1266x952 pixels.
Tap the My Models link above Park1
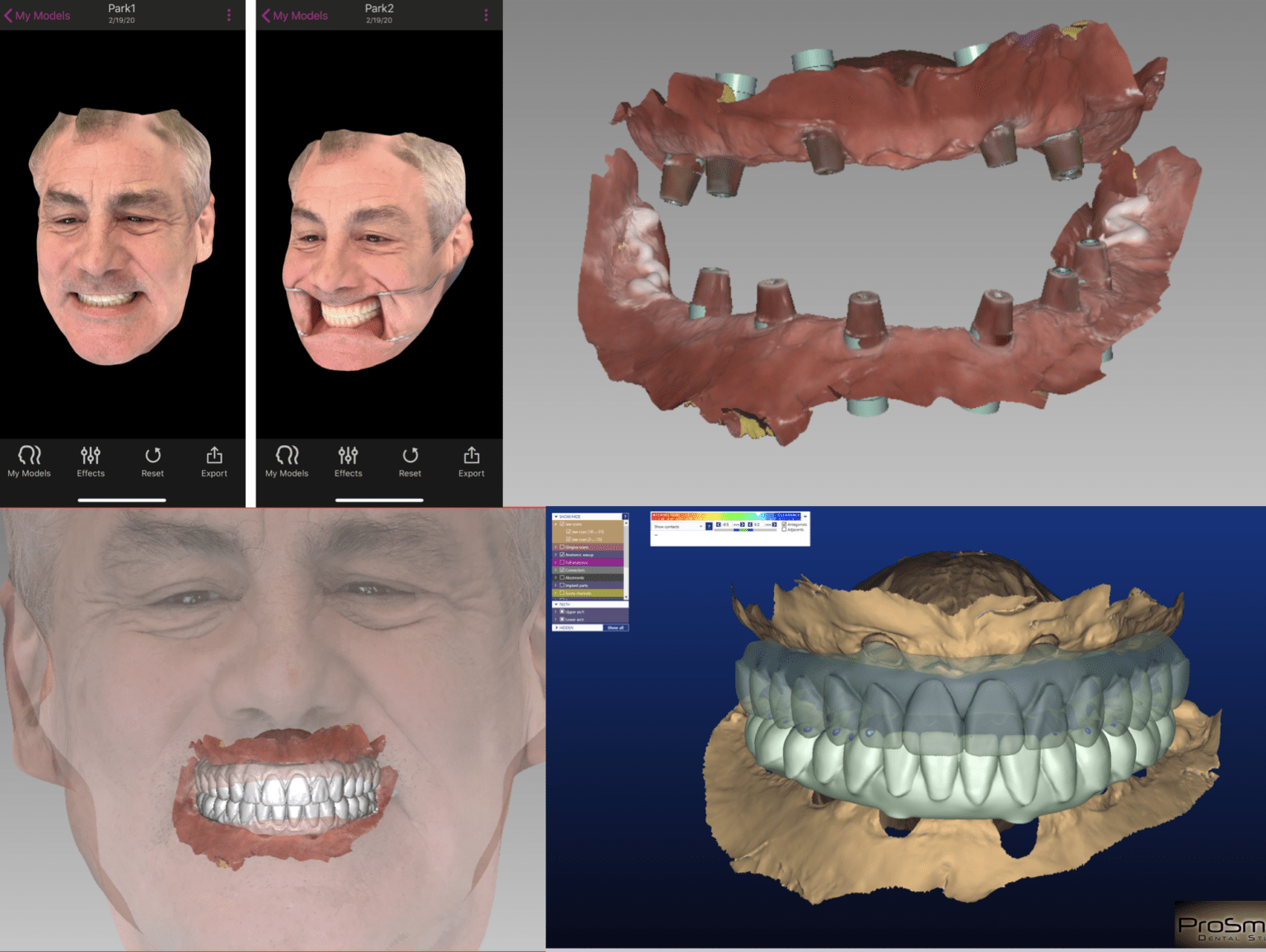tap(37, 15)
